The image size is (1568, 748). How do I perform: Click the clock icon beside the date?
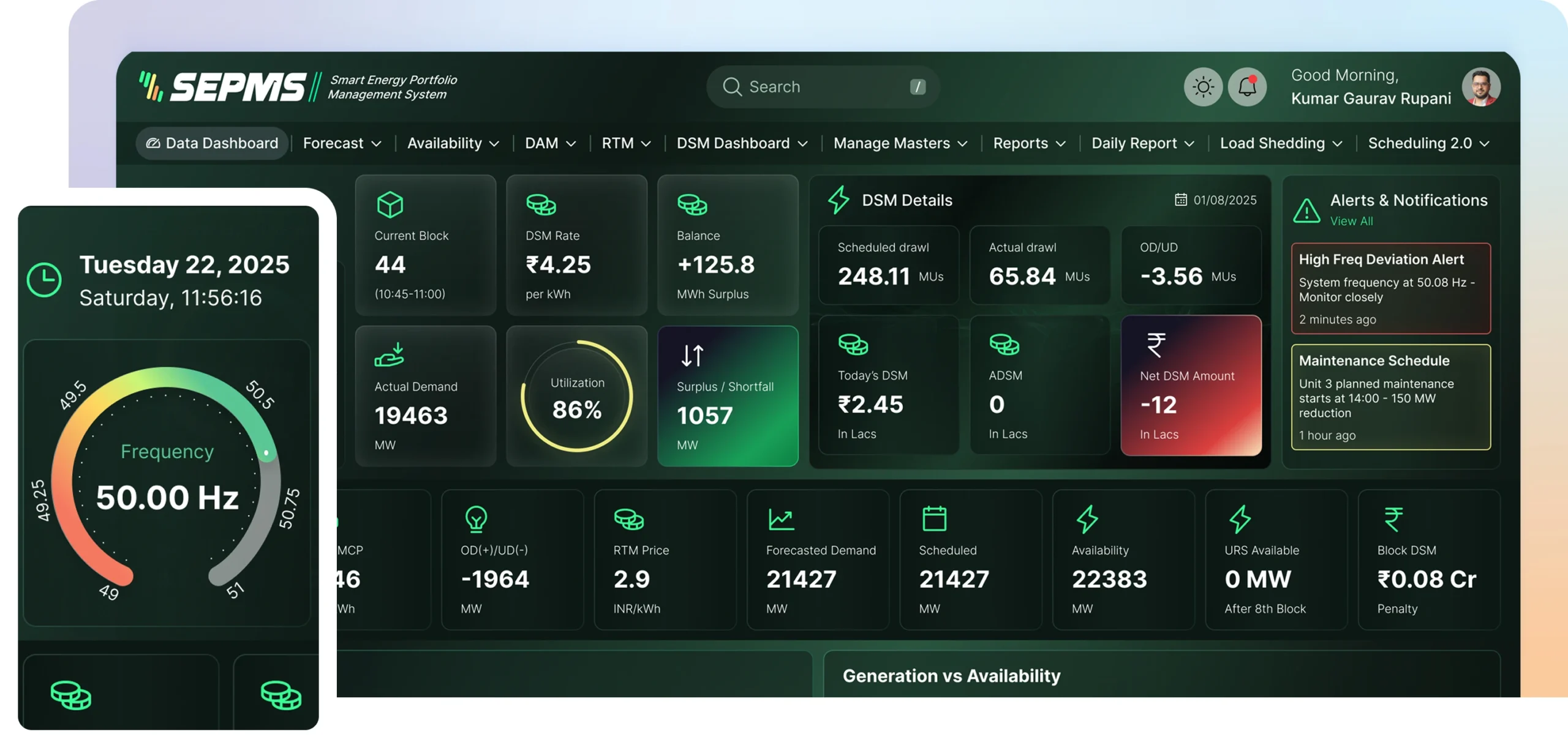pos(44,280)
